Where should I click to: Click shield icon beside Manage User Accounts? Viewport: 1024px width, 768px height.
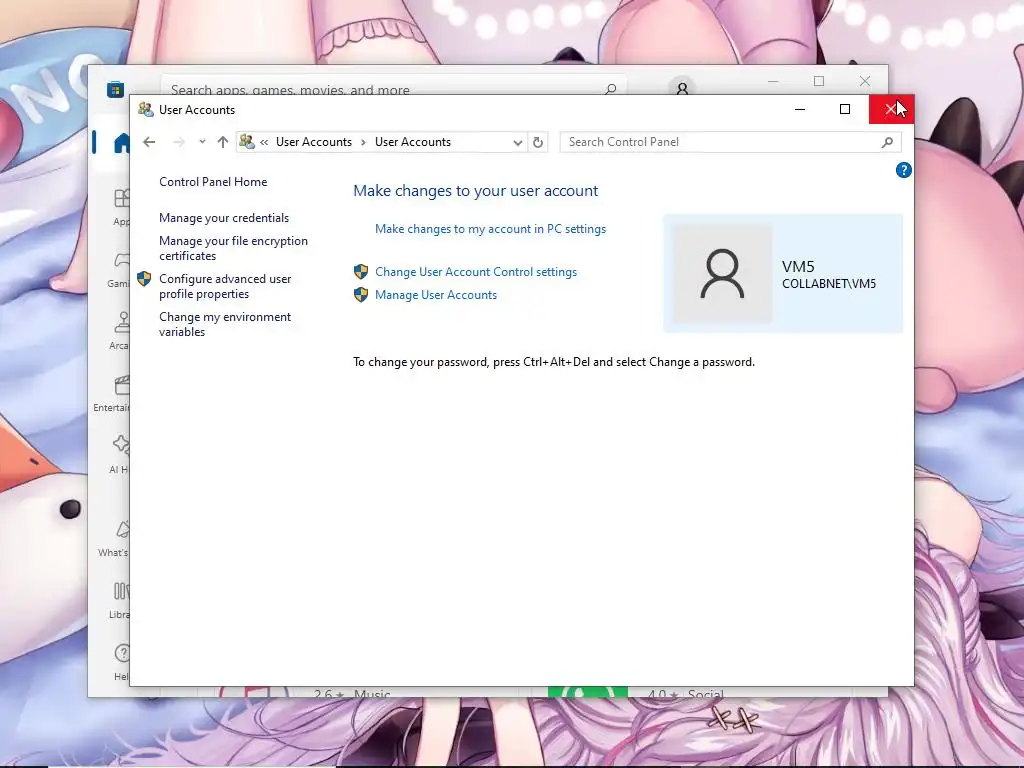coord(361,295)
